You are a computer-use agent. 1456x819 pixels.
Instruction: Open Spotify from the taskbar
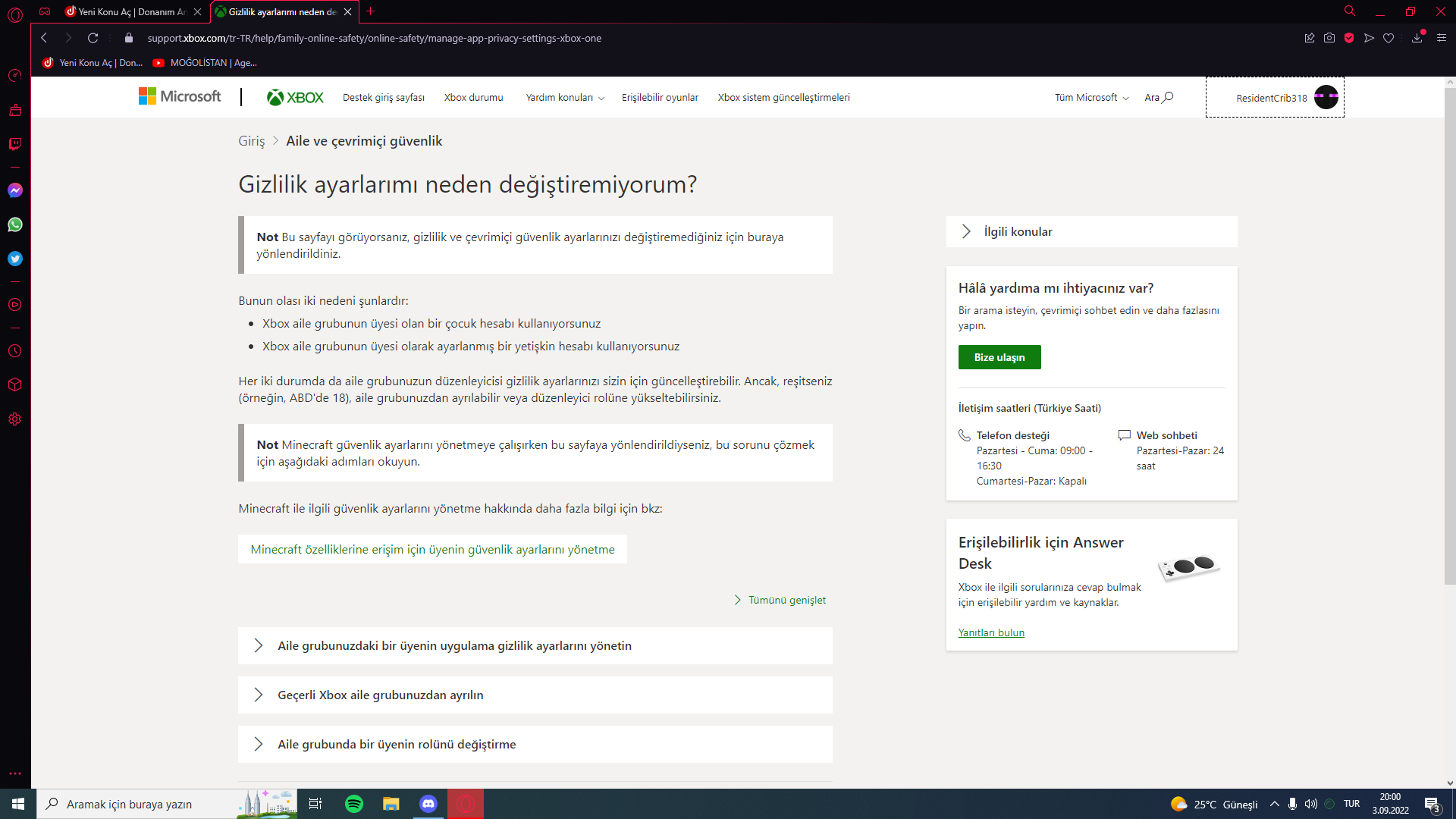[353, 804]
